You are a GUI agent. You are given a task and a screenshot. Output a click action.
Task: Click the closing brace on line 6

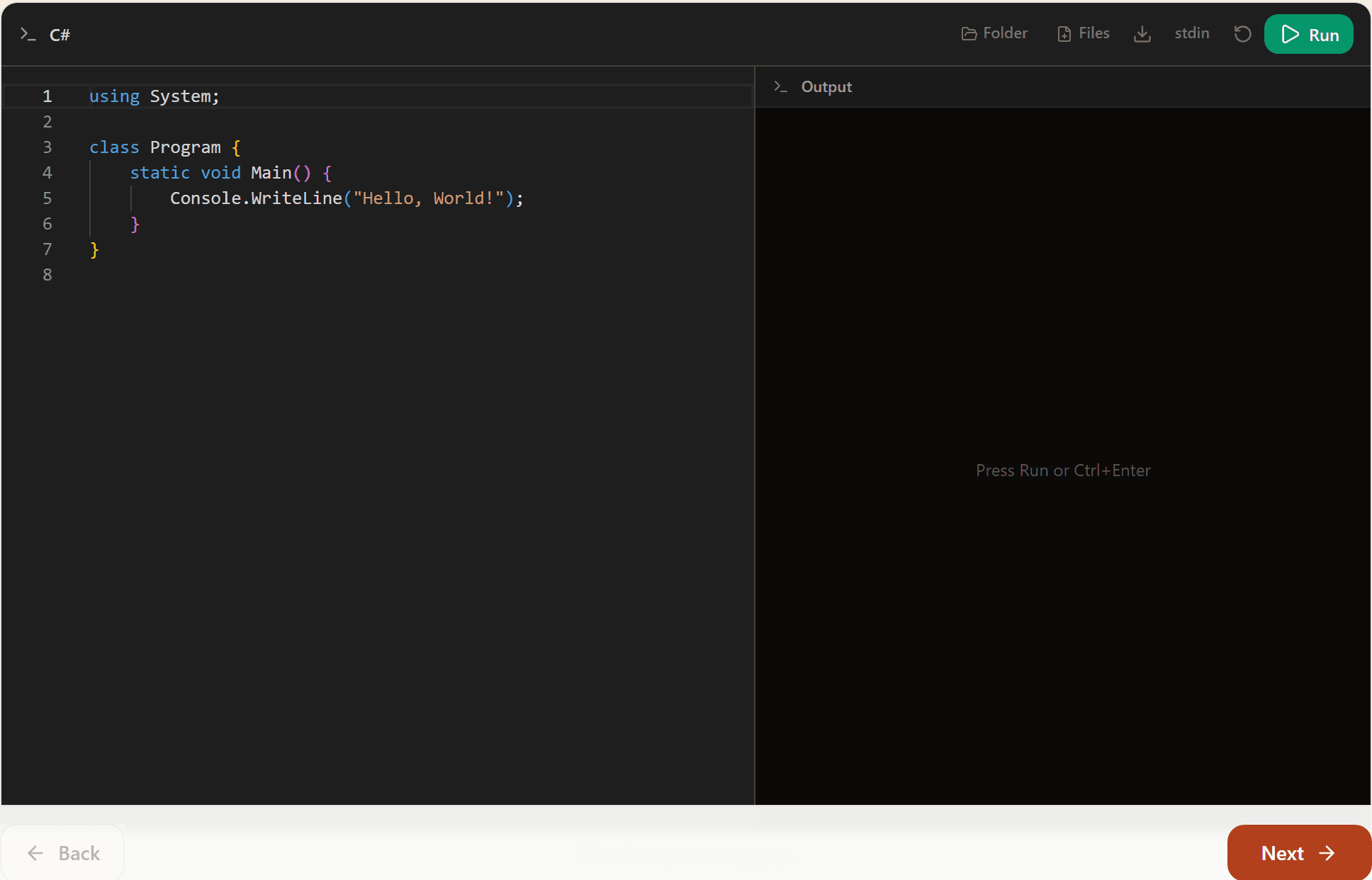(135, 224)
